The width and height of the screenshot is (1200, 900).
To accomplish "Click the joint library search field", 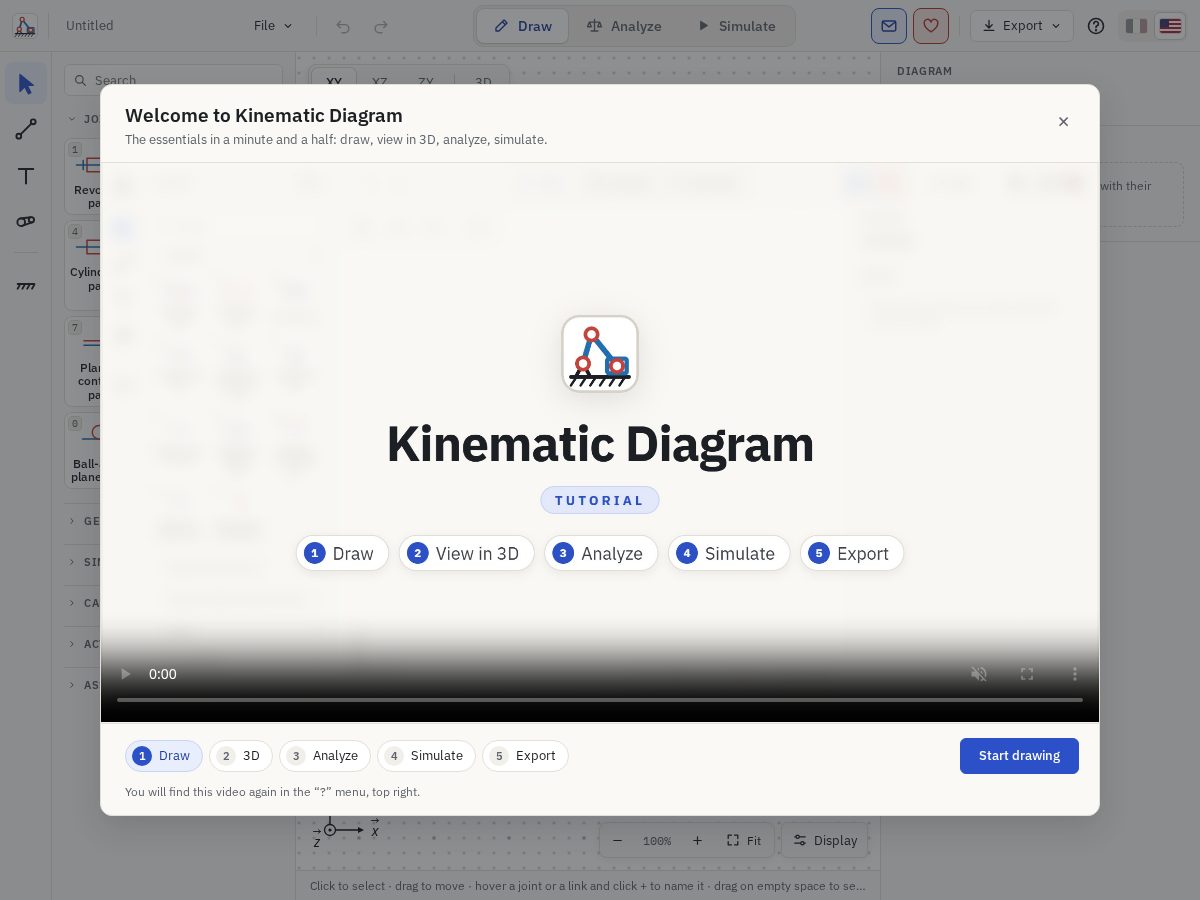I will pos(173,80).
